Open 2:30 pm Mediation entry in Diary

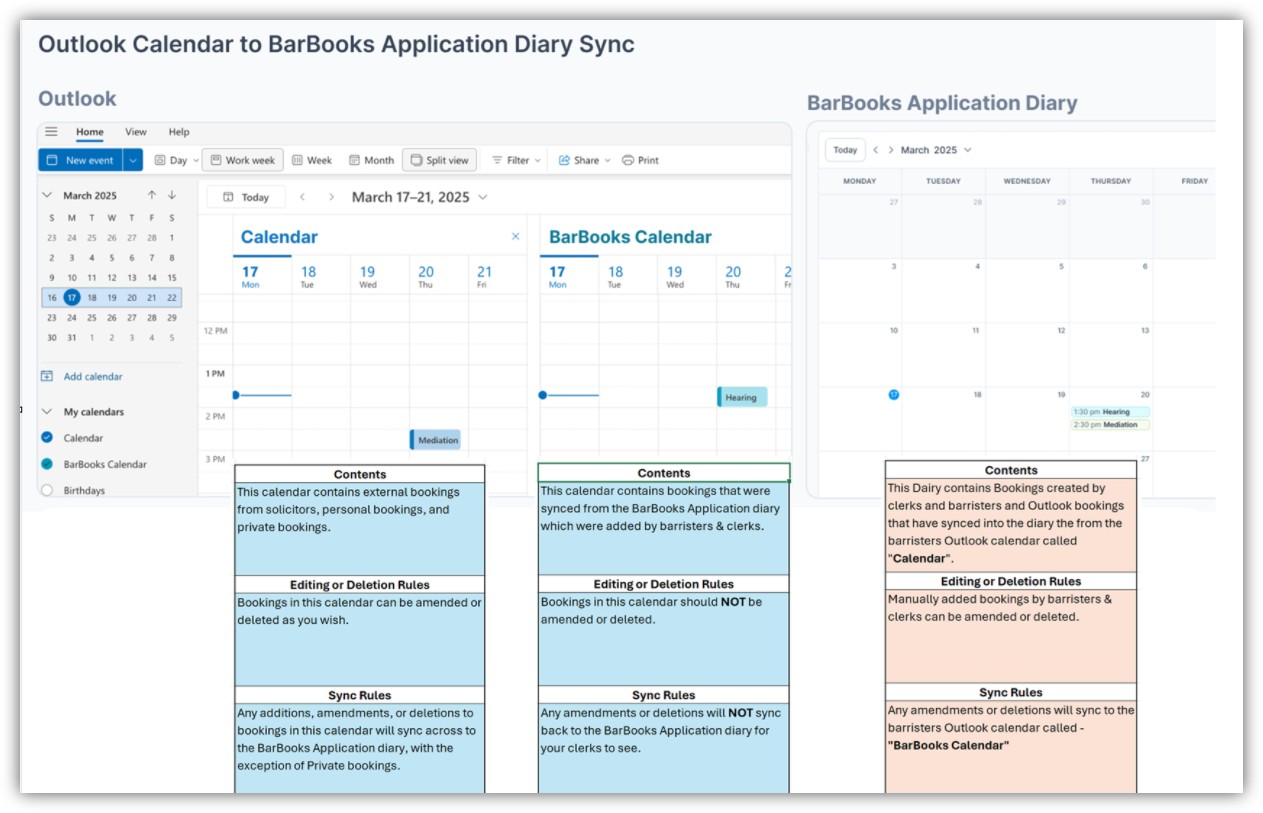1110,425
